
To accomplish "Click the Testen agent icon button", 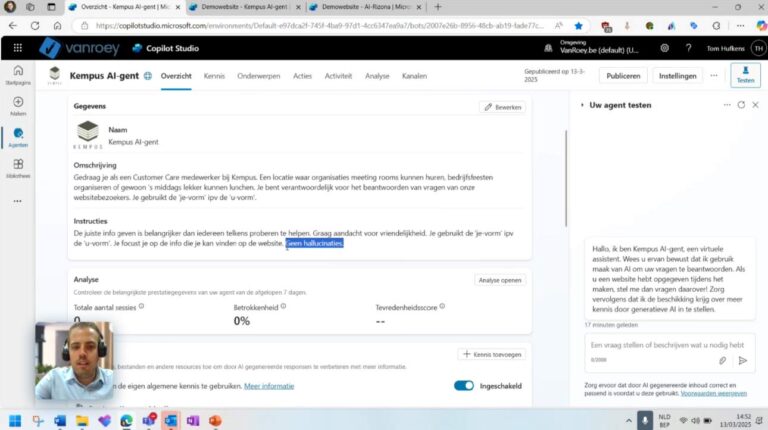I will click(745, 75).
